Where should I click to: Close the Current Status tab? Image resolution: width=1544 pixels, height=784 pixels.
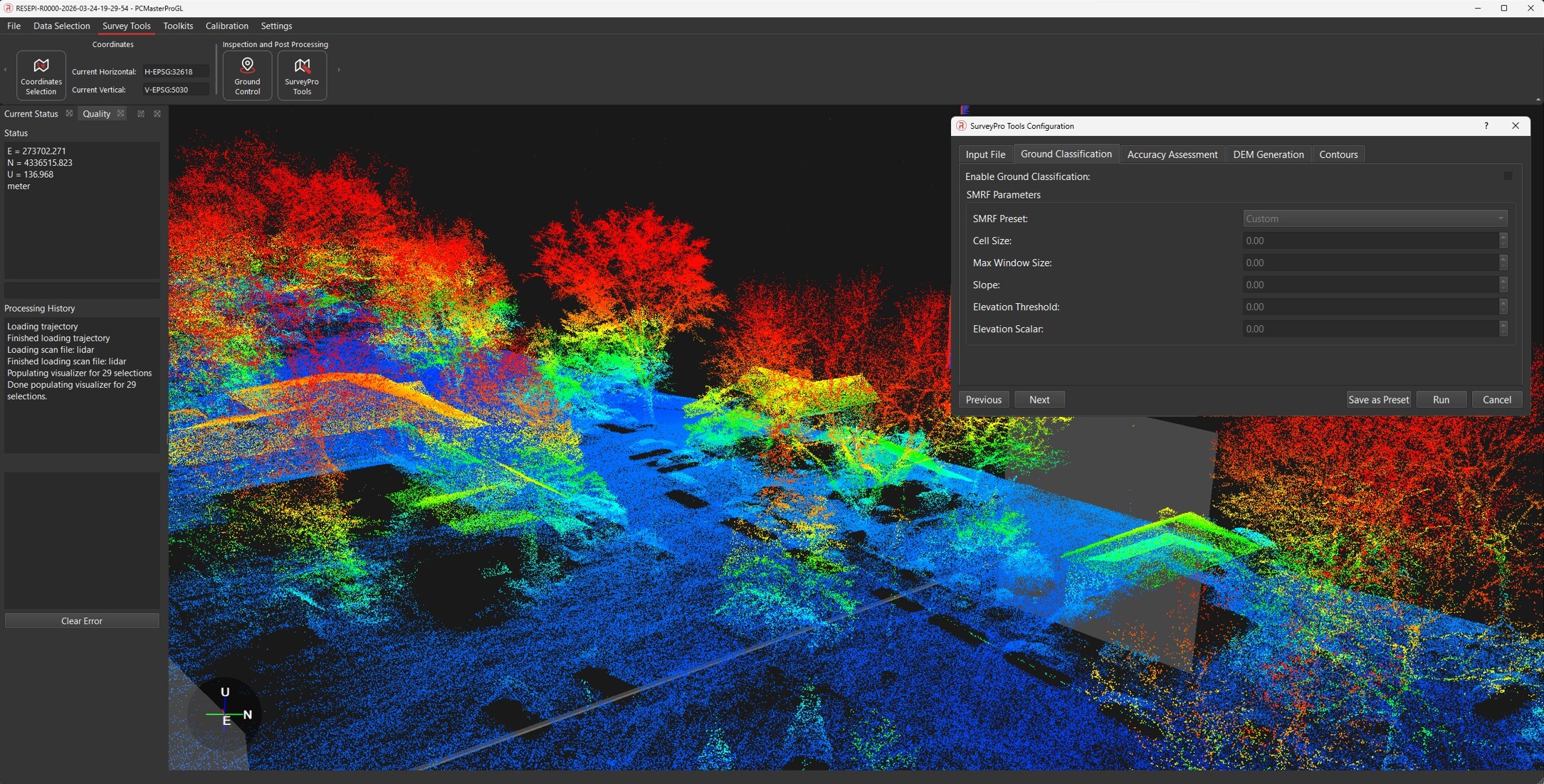(x=69, y=114)
